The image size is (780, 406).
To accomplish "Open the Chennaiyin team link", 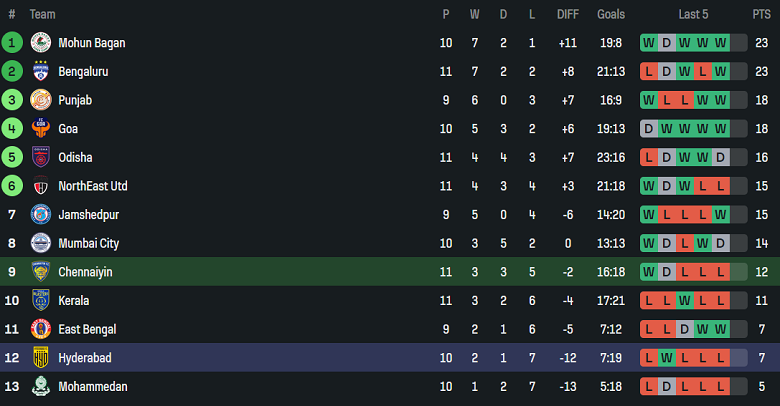I will point(85,272).
